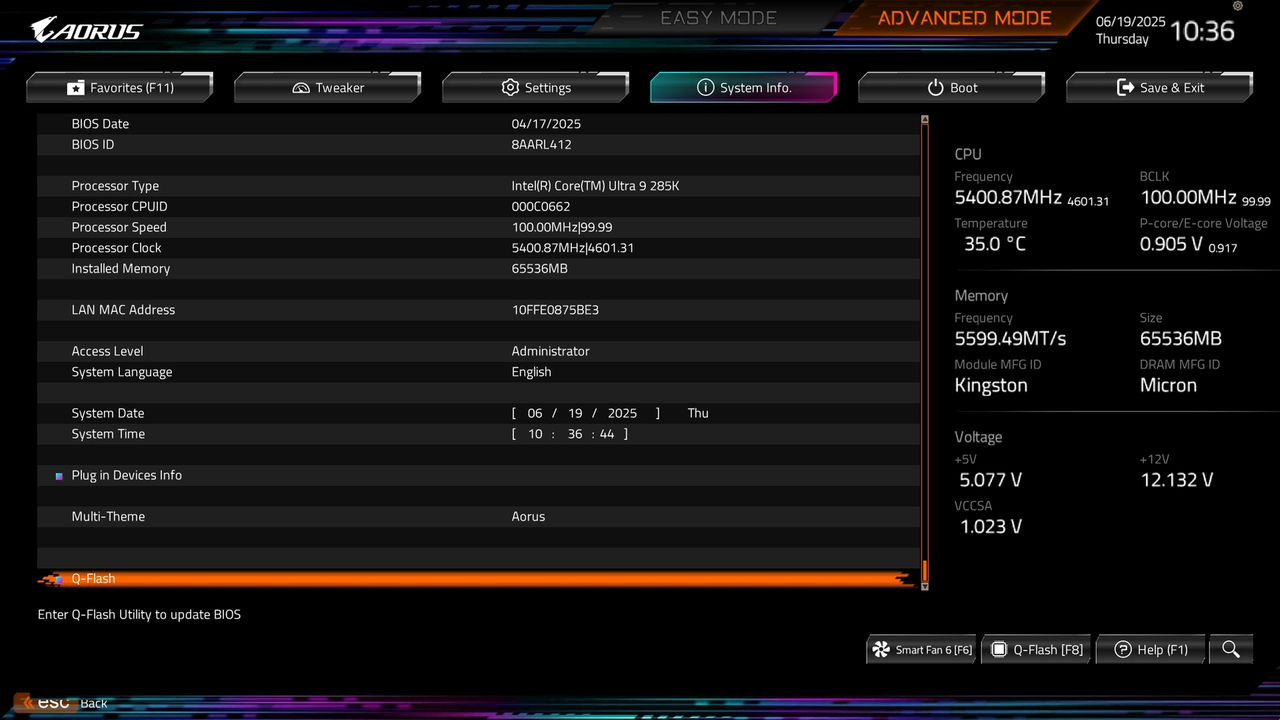Screen dimensions: 1280x720
Task: Click the power icon in Boot tab
Action: pyautogui.click(x=935, y=87)
